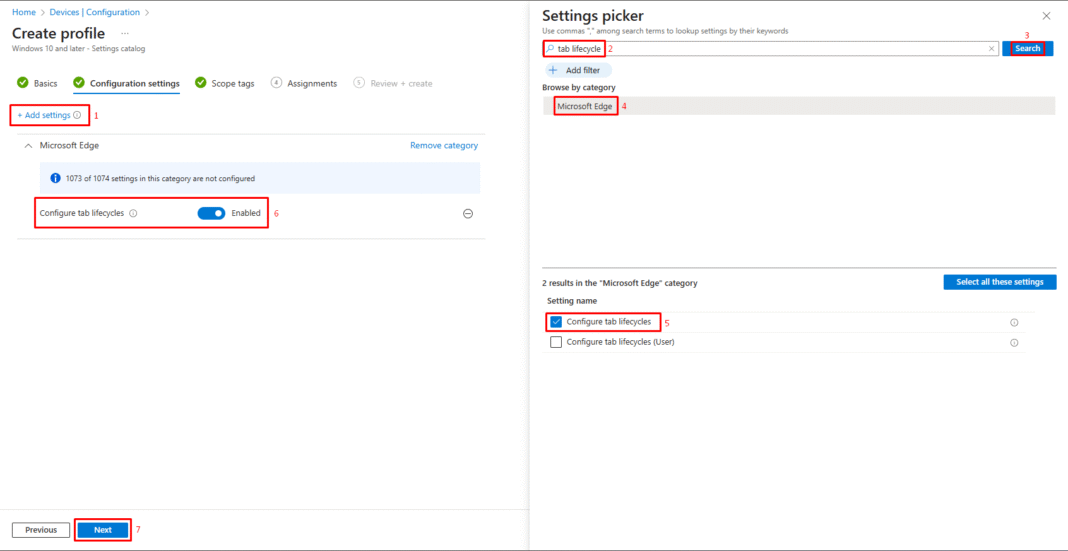Select the Configuration settings tab
The width and height of the screenshot is (1068, 551).
[127, 83]
